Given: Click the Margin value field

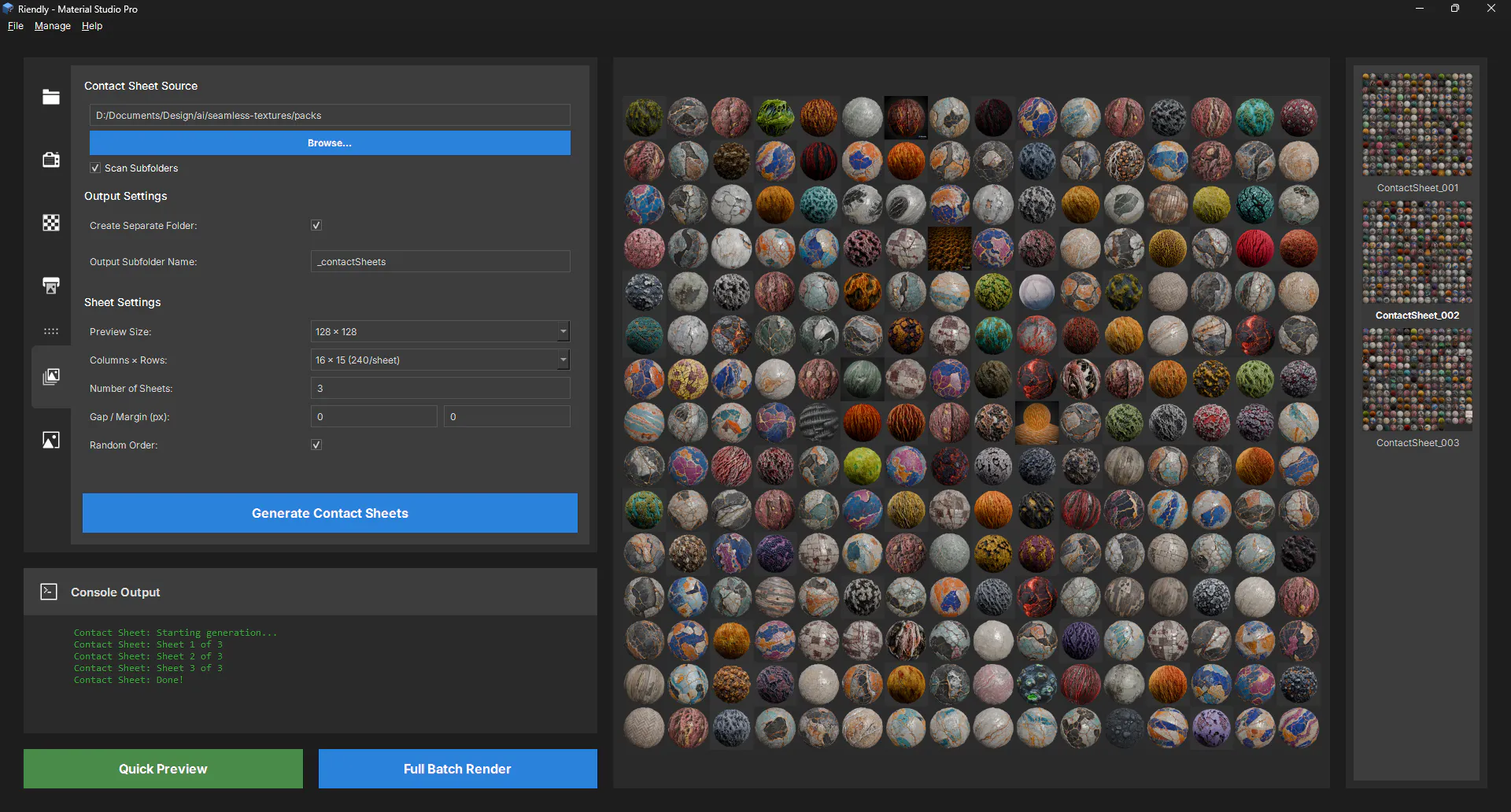Looking at the screenshot, I should pos(507,417).
